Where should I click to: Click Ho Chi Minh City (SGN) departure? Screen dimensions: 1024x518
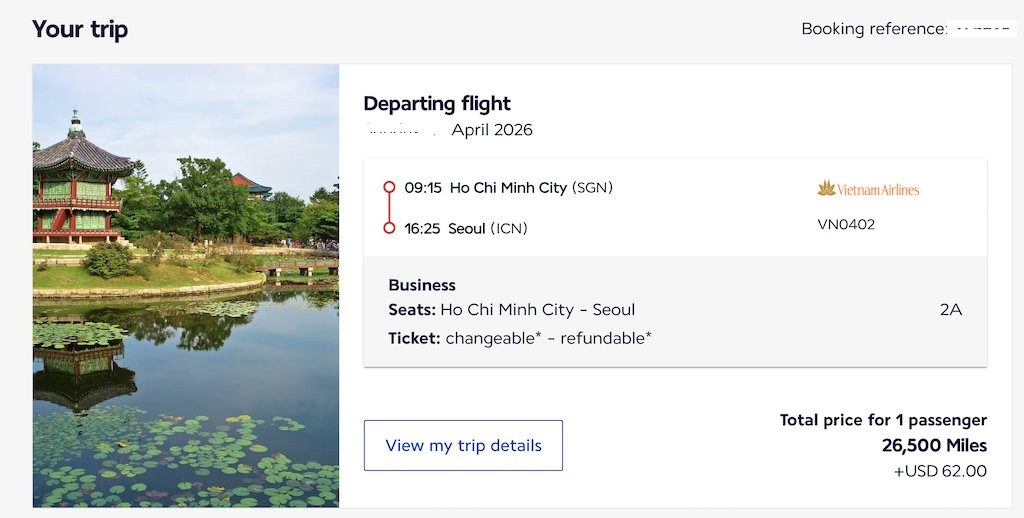pyautogui.click(x=531, y=187)
